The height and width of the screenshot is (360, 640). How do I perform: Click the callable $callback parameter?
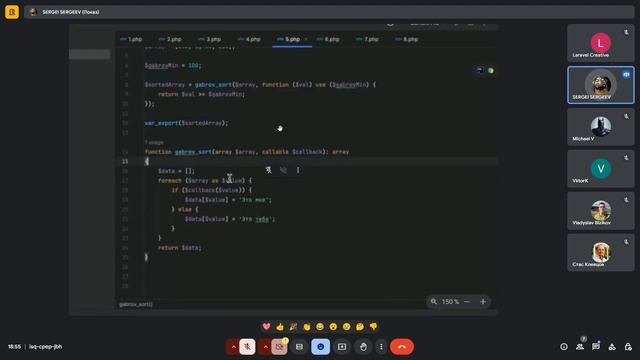(292, 152)
